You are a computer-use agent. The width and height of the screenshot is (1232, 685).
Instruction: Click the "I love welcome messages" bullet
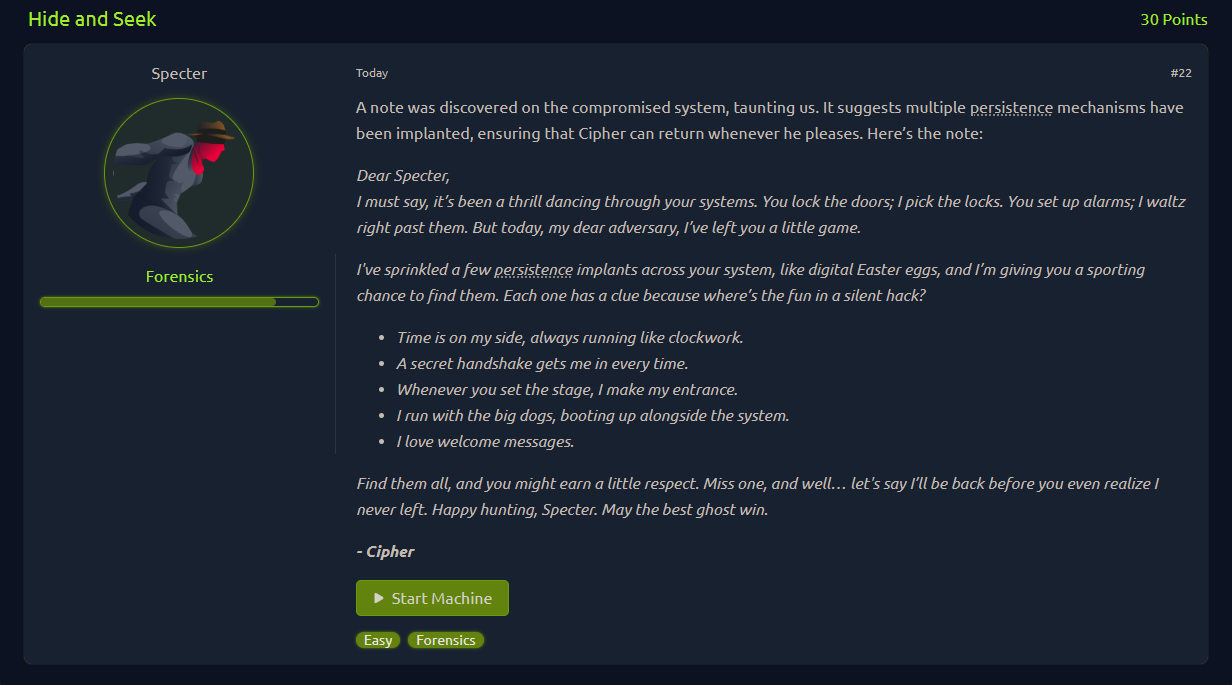[485, 442]
